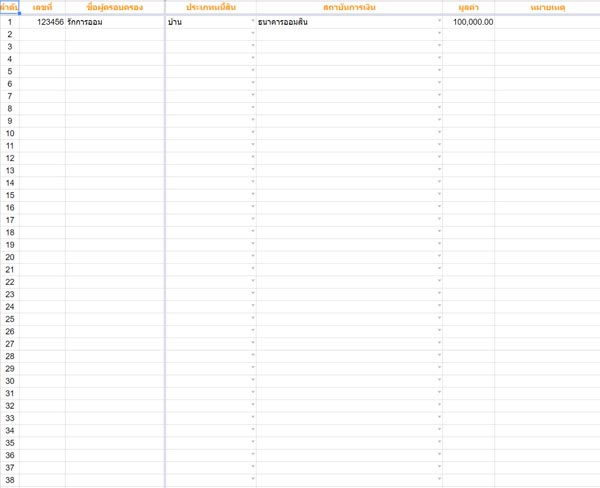Select the cell with value 100,000.00
The width and height of the screenshot is (600, 488).
(x=469, y=22)
